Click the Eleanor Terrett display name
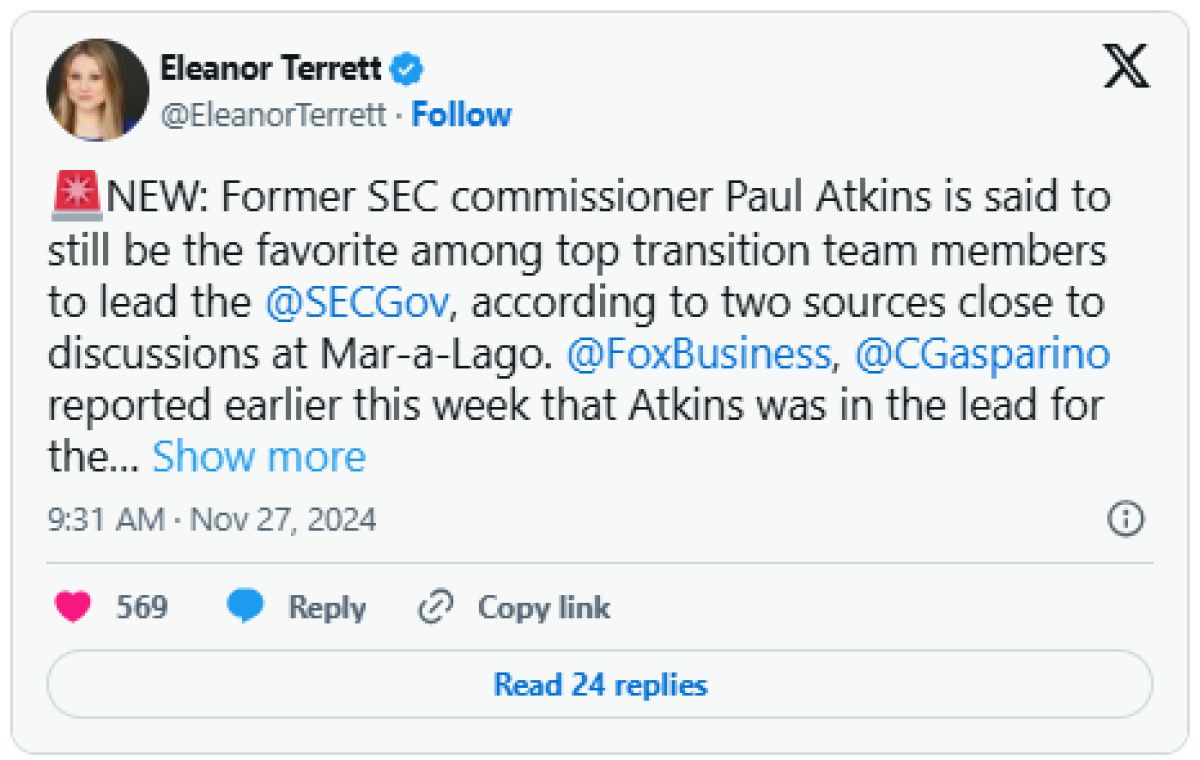The image size is (1200, 760). [270, 69]
